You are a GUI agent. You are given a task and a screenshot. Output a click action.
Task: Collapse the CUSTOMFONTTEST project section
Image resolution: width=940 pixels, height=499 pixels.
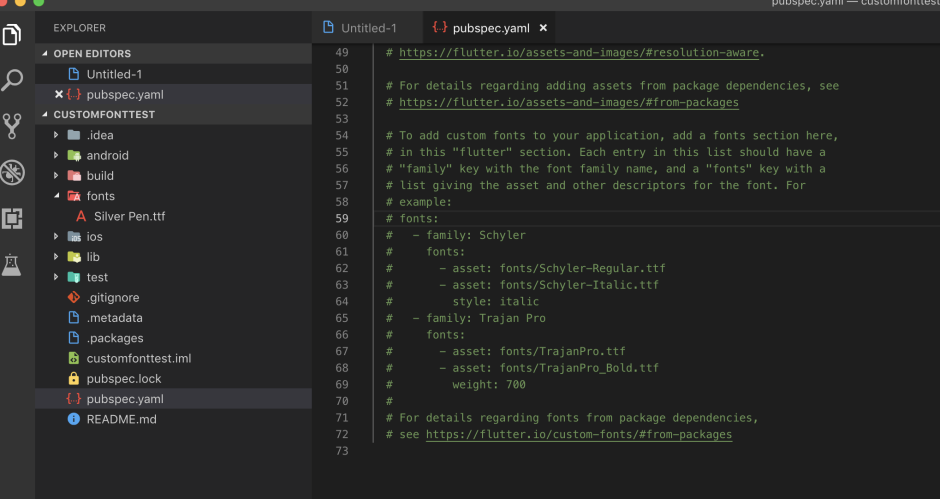point(45,114)
